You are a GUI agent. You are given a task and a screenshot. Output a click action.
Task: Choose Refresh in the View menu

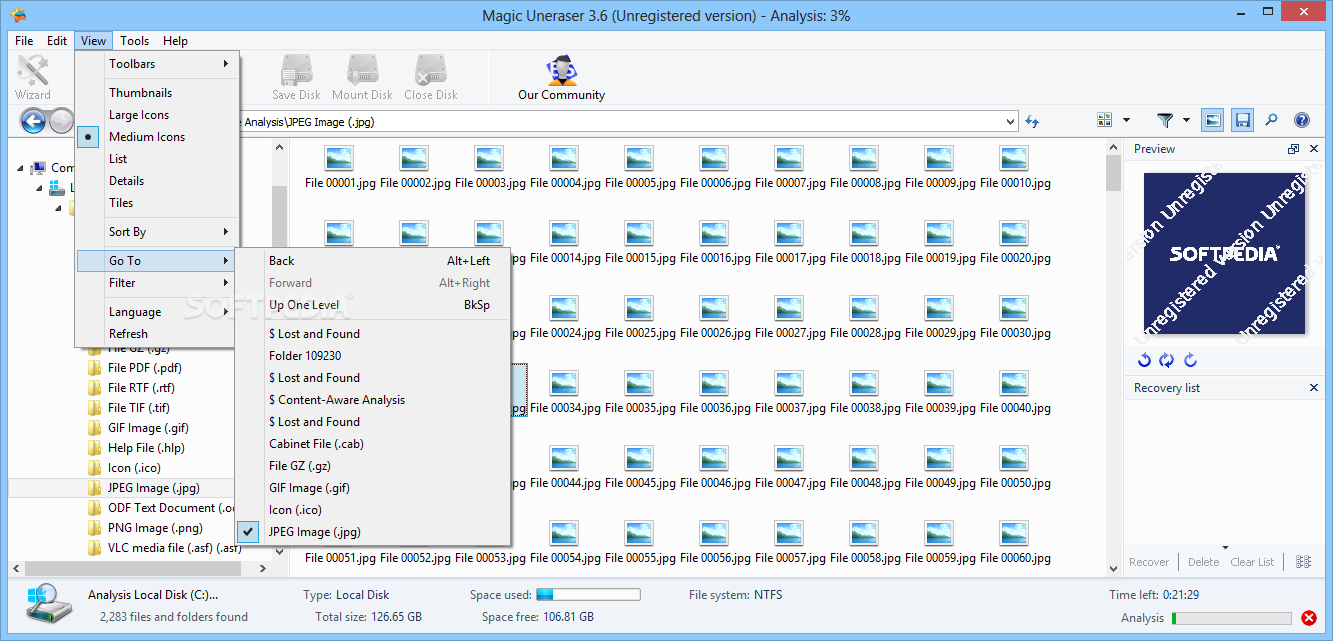click(157, 334)
